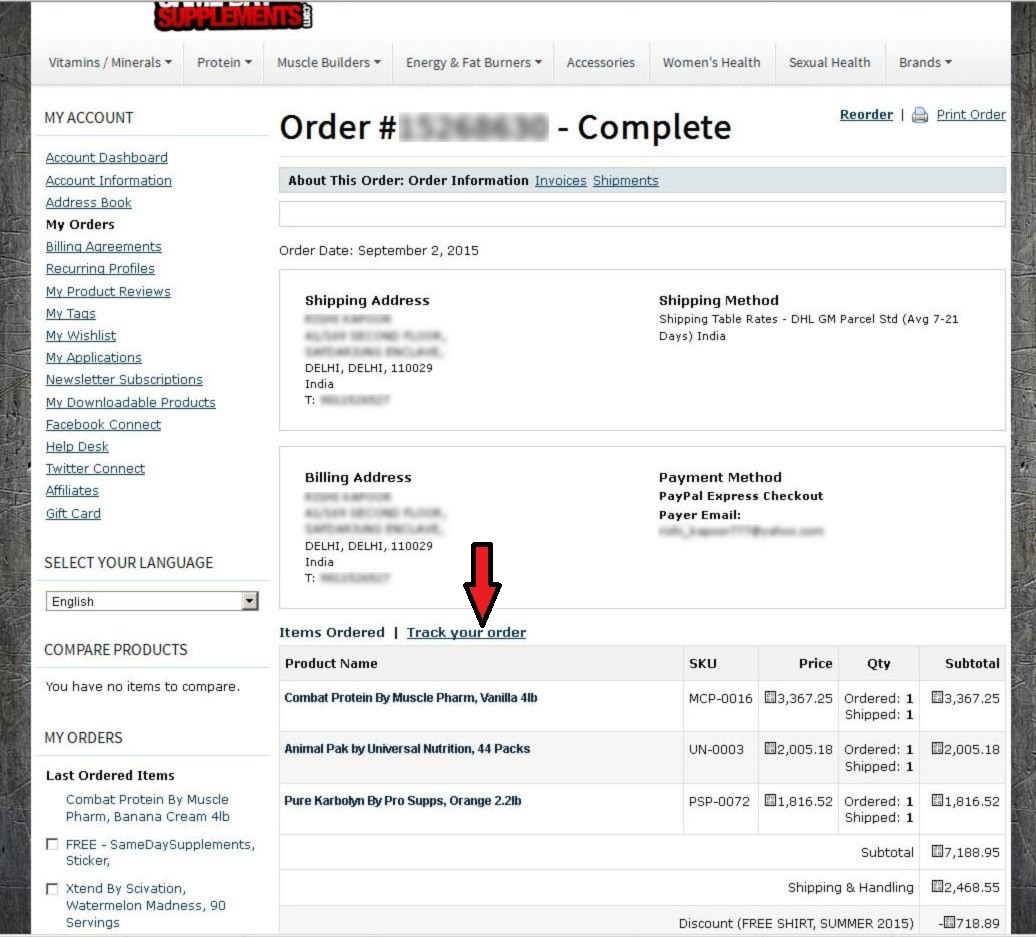This screenshot has width=1036, height=937.
Task: Click the Same Day Supplements logo
Action: coord(233,15)
